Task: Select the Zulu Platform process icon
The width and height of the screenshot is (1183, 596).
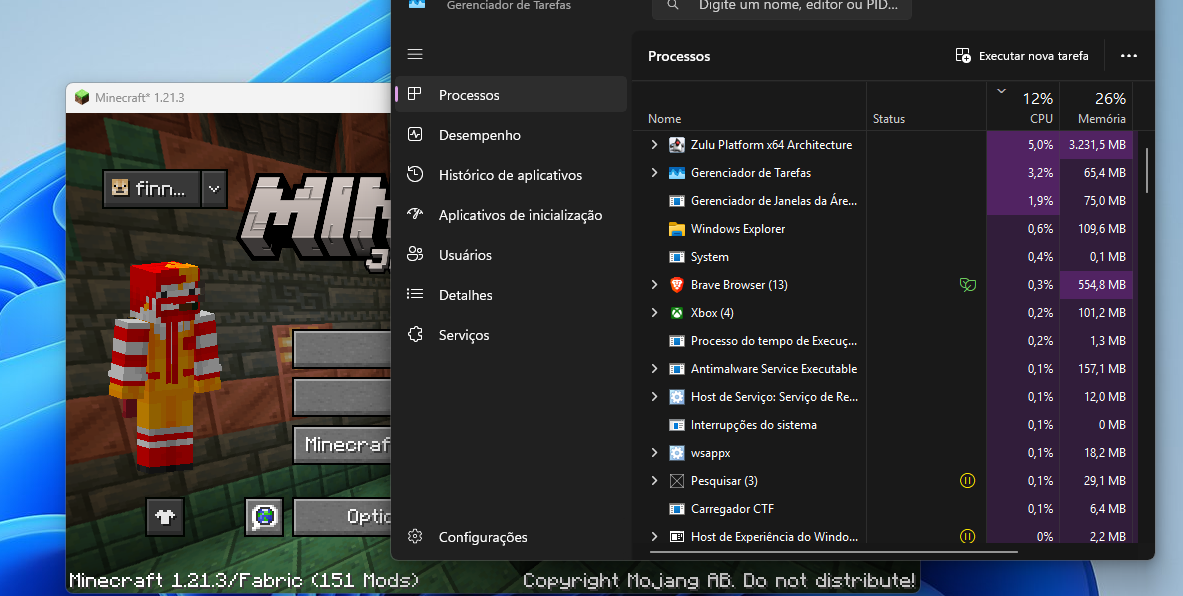Action: [x=677, y=145]
